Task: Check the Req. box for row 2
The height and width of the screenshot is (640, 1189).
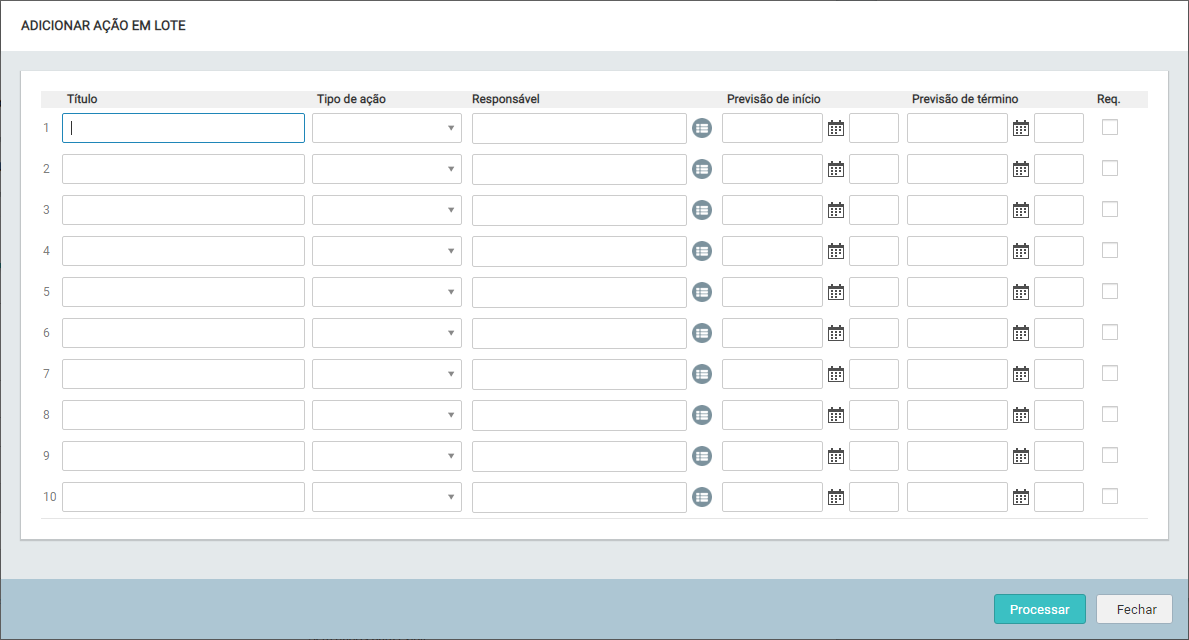Action: [x=1109, y=168]
